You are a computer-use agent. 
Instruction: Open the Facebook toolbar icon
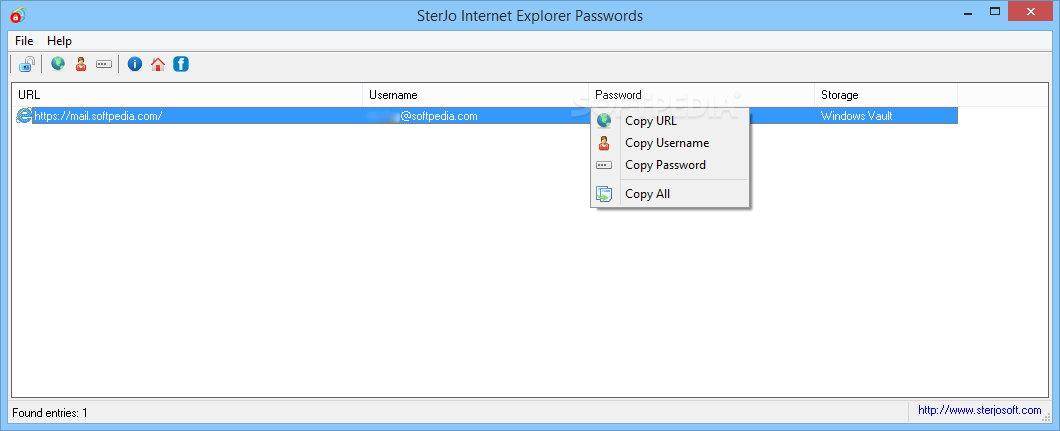(x=180, y=64)
